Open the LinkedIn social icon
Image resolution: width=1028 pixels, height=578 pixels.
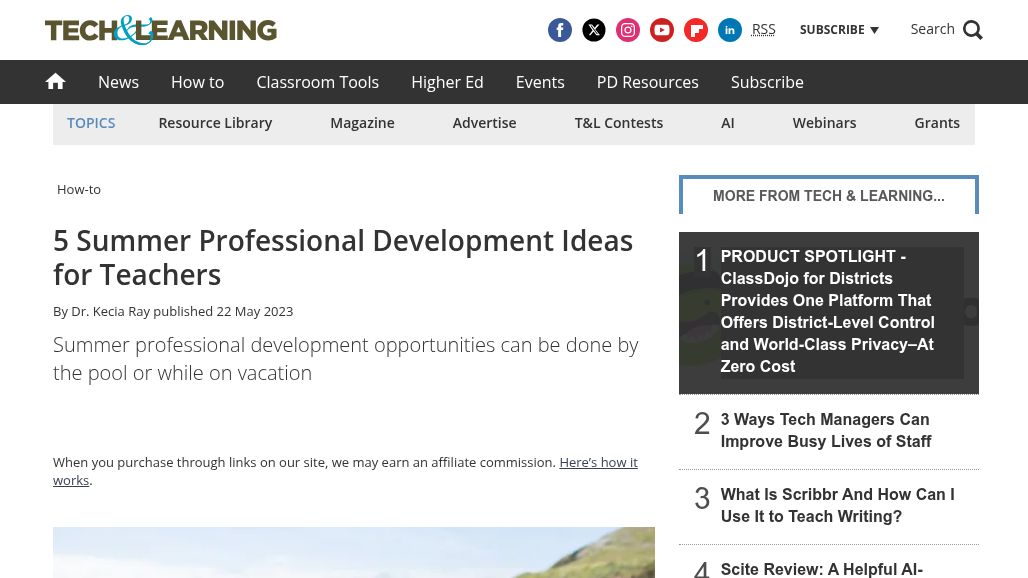tap(730, 30)
